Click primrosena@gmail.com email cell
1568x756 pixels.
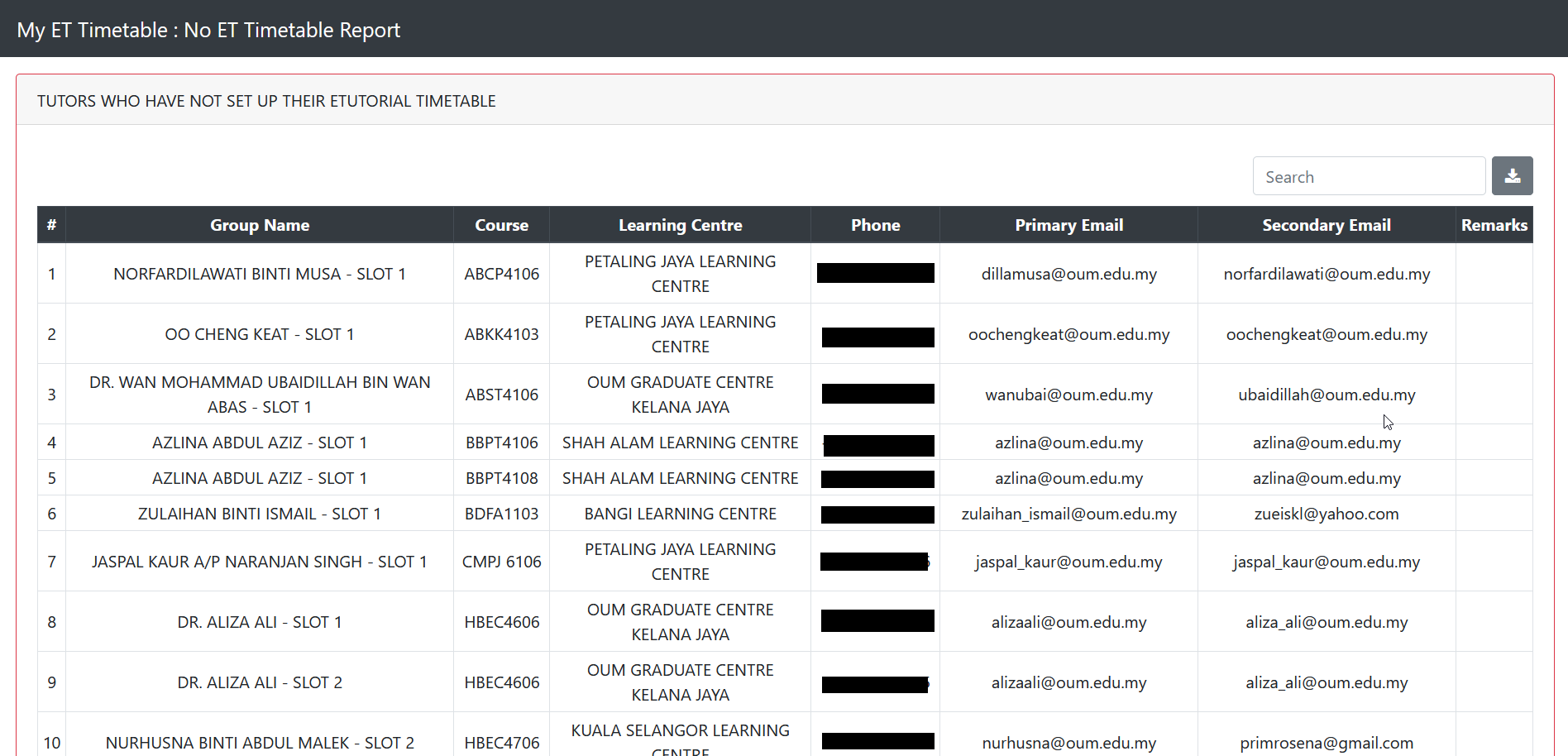[x=1326, y=743]
